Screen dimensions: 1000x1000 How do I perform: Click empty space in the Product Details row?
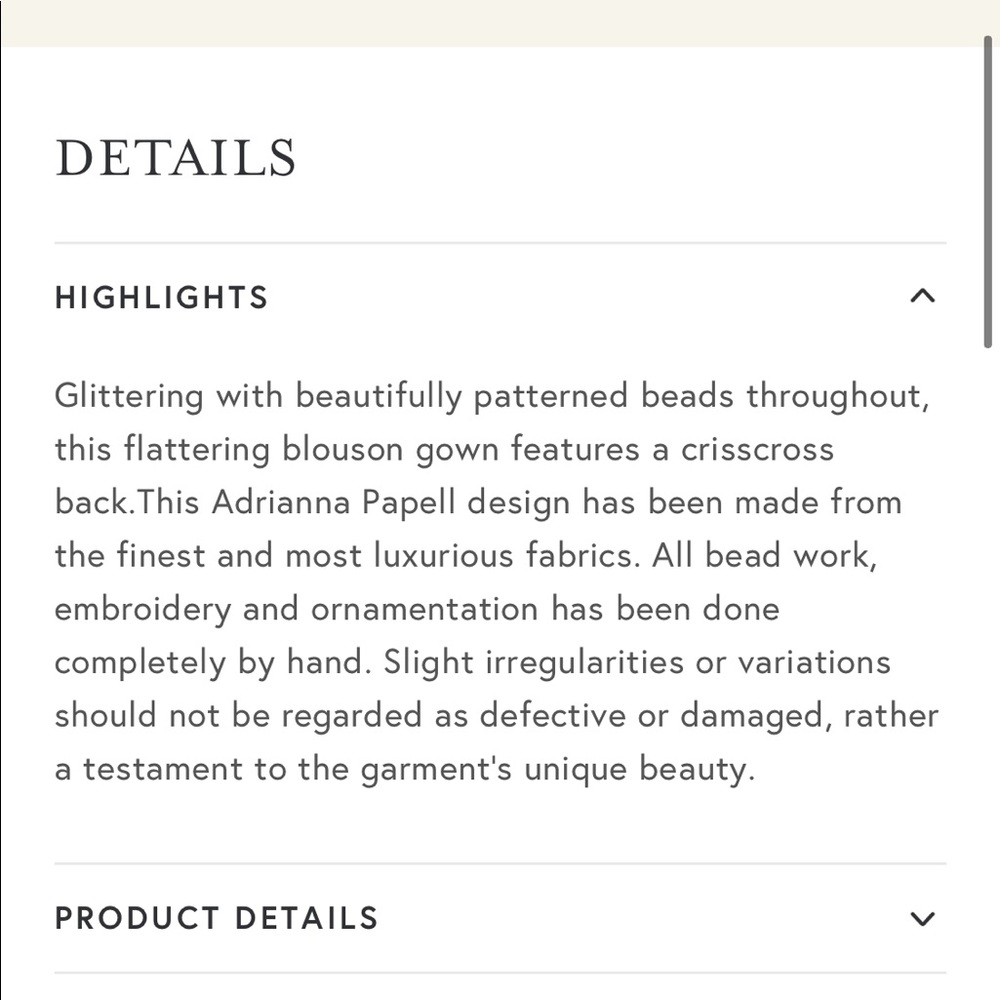(638, 918)
